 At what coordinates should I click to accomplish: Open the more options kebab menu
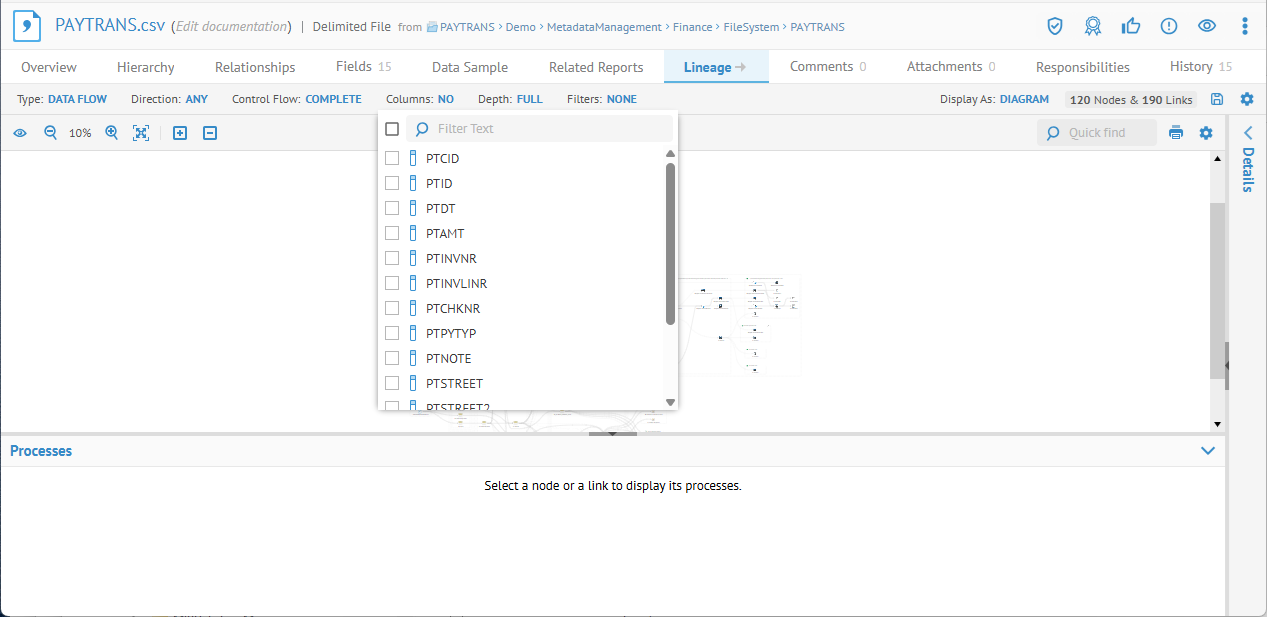1245,26
